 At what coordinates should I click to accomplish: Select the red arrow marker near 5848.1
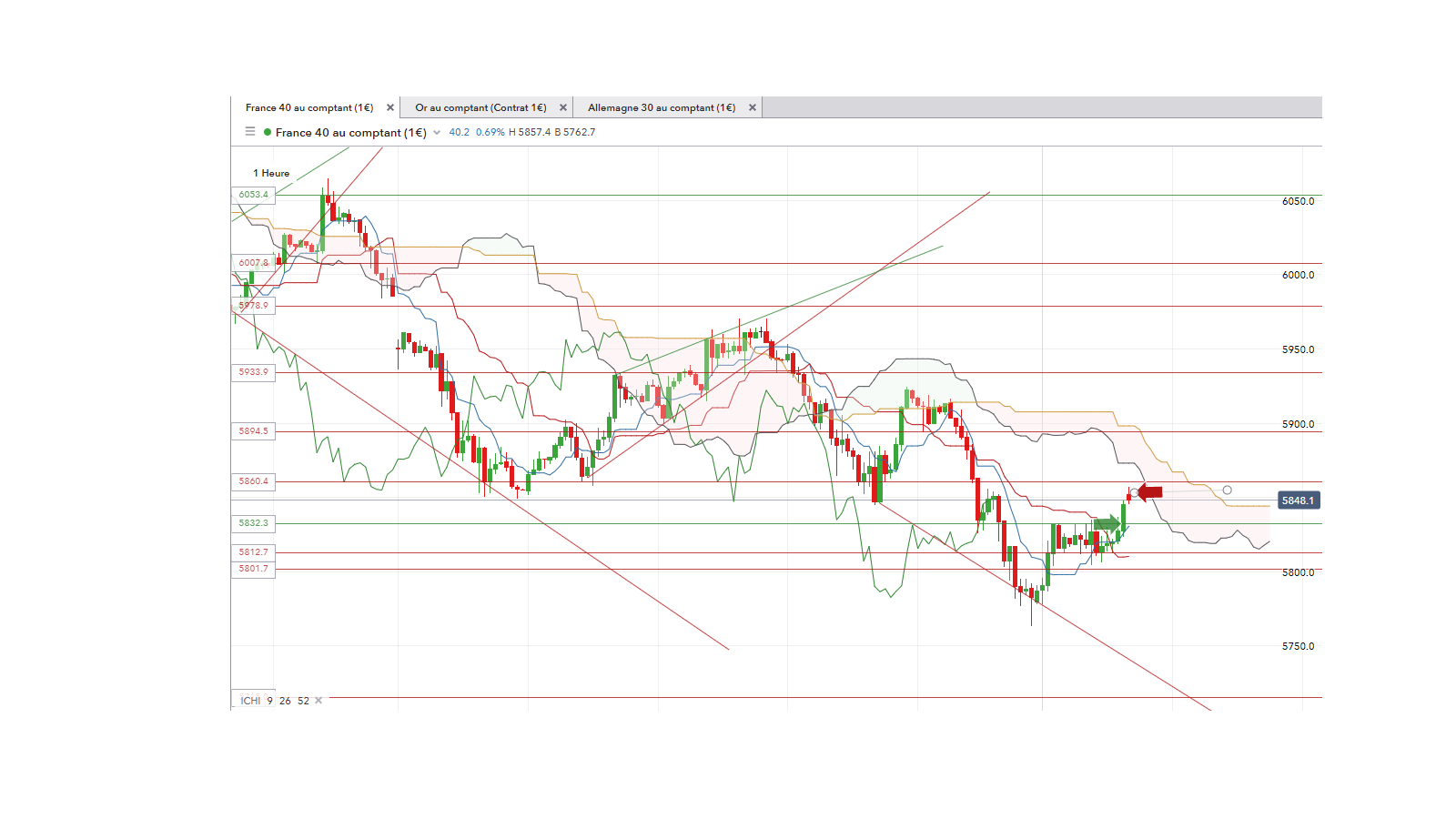coord(1150,492)
